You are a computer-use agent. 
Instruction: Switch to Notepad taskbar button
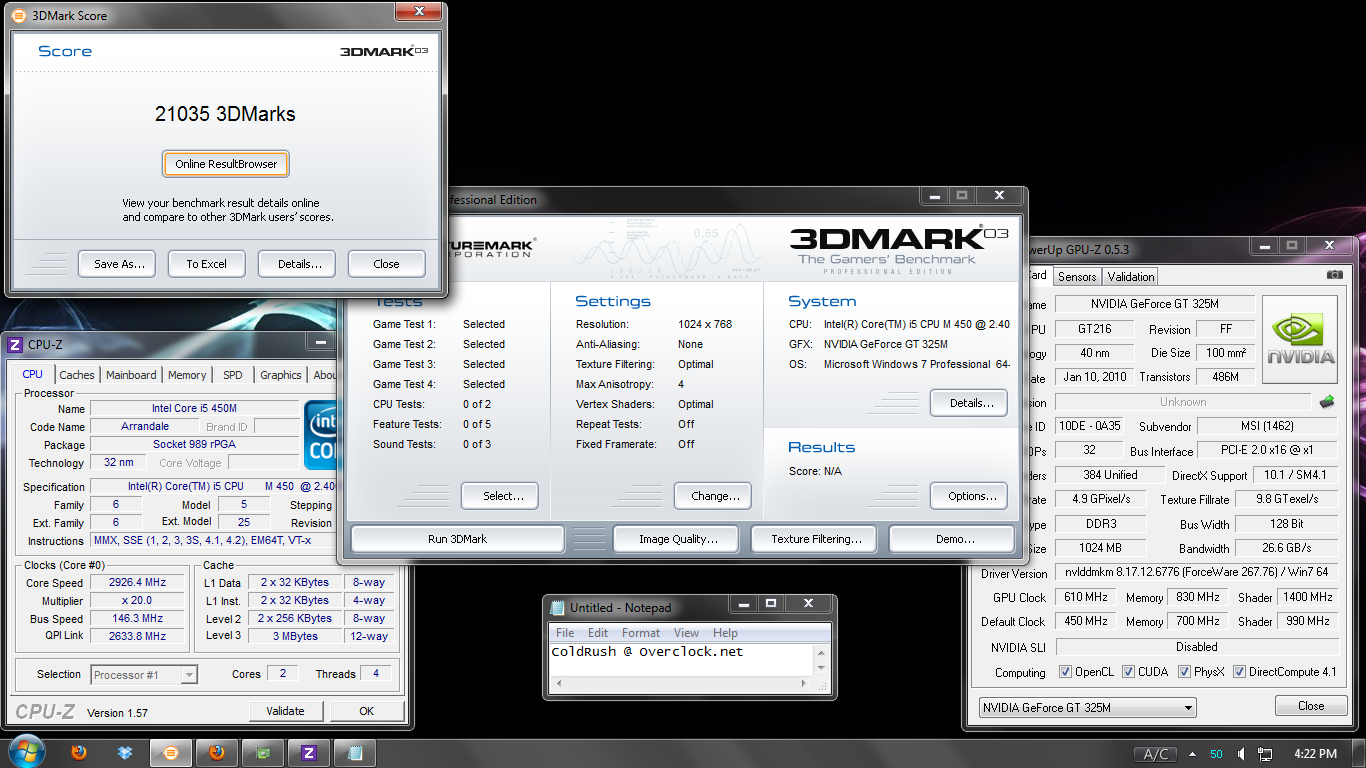(x=355, y=753)
